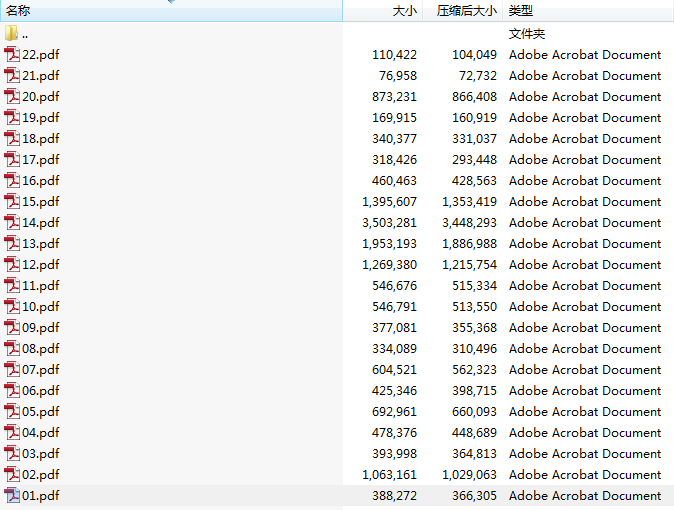Select the file name 22.pdf
The image size is (674, 510).
coord(41,55)
